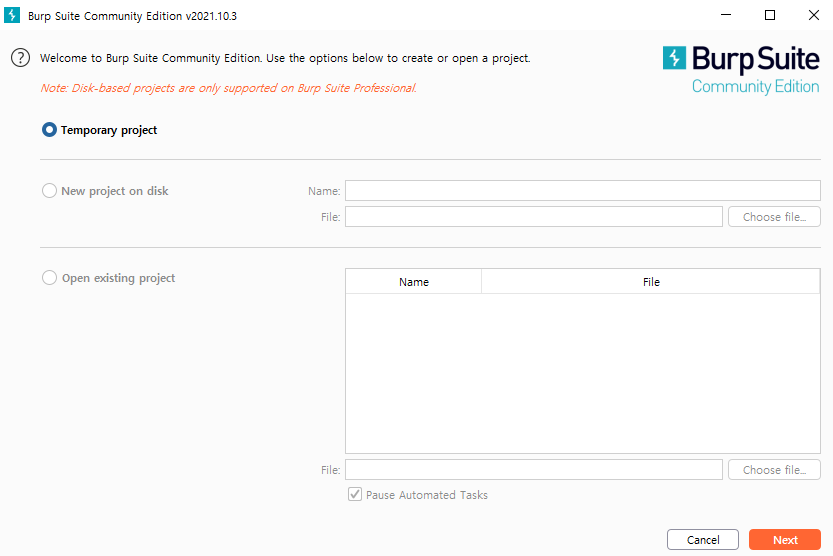This screenshot has height=556, width=833.
Task: Click the help question mark icon
Action: (20, 58)
